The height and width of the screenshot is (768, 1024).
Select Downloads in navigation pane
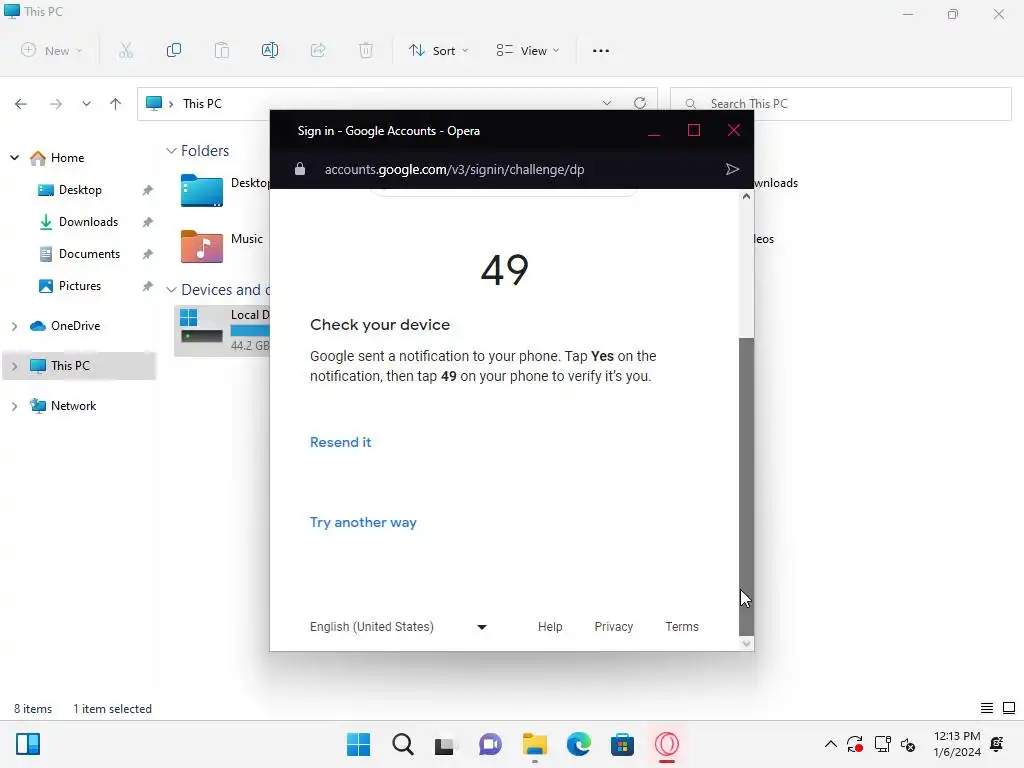tap(88, 222)
